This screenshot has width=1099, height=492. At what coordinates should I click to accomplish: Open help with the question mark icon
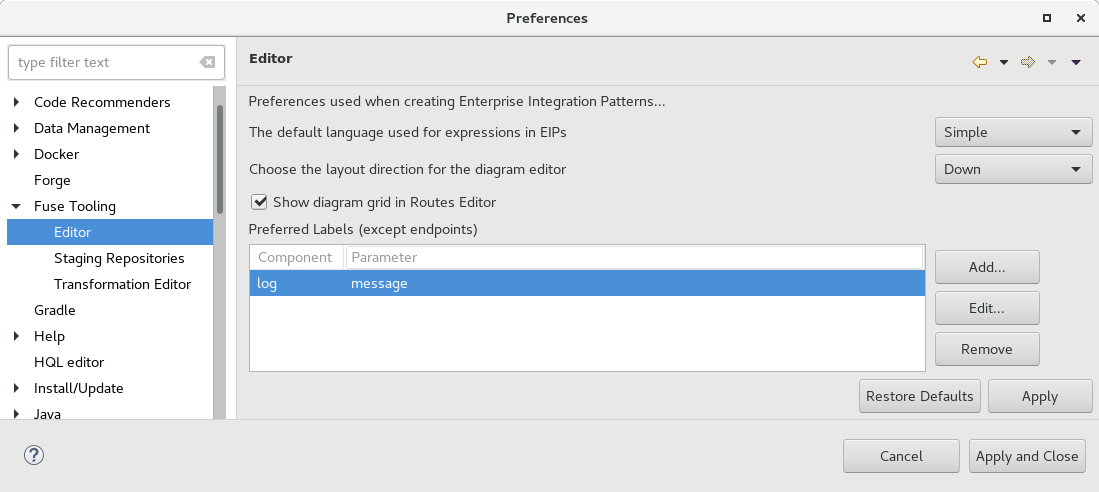[34, 455]
